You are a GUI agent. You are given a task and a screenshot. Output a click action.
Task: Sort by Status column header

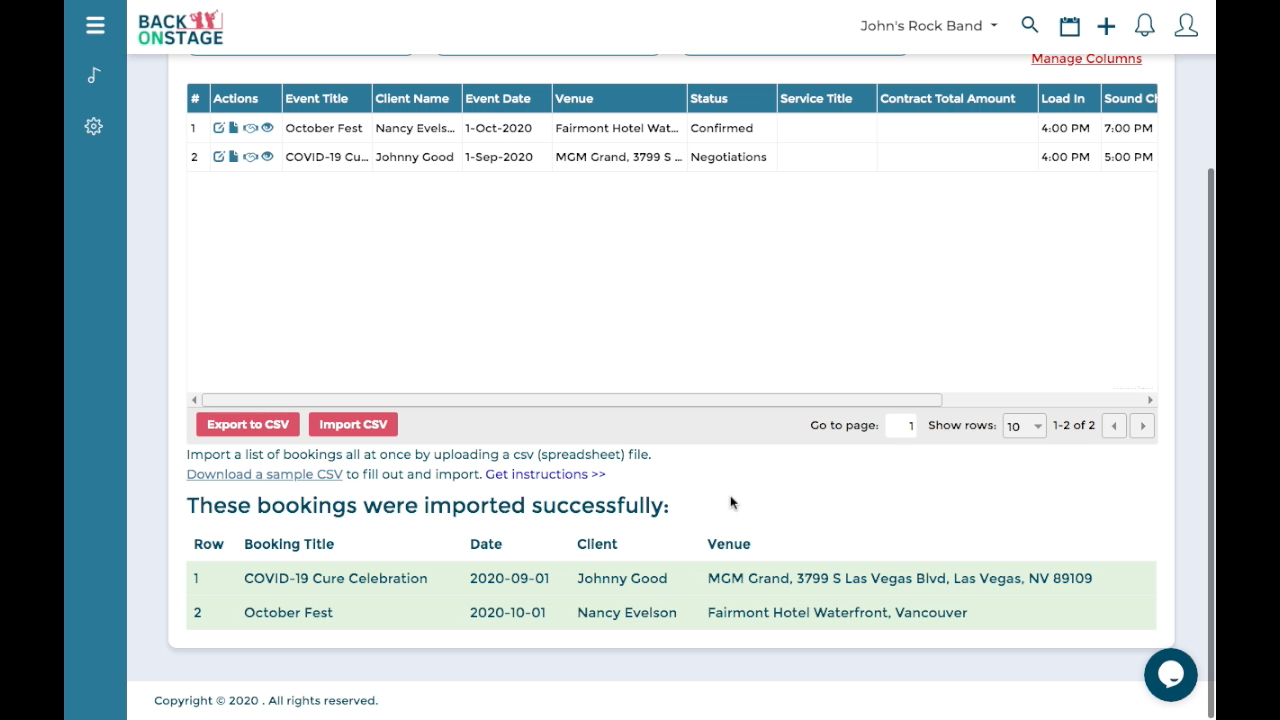point(731,98)
